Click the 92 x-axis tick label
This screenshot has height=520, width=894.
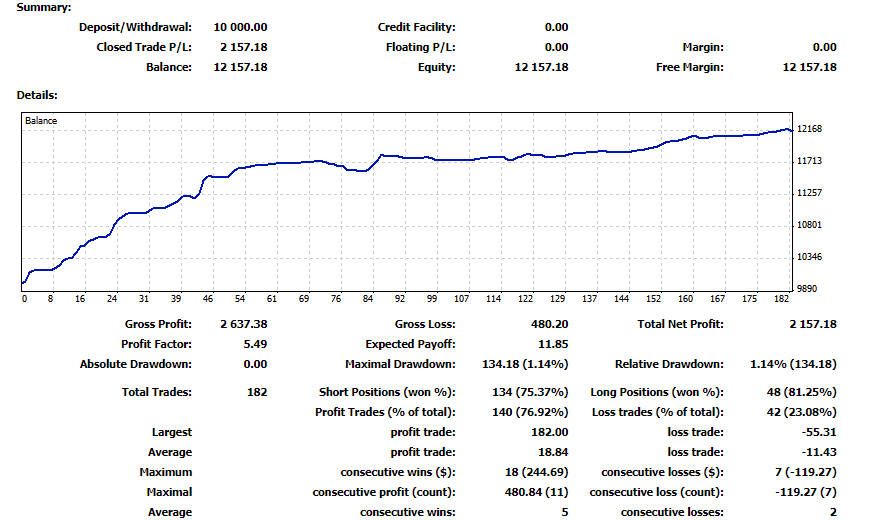click(400, 299)
